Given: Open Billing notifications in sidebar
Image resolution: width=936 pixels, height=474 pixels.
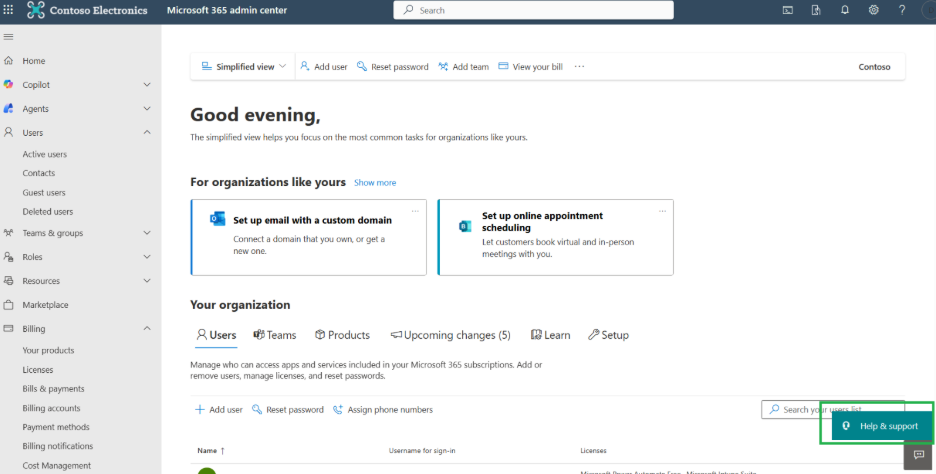Looking at the screenshot, I should coord(58,446).
